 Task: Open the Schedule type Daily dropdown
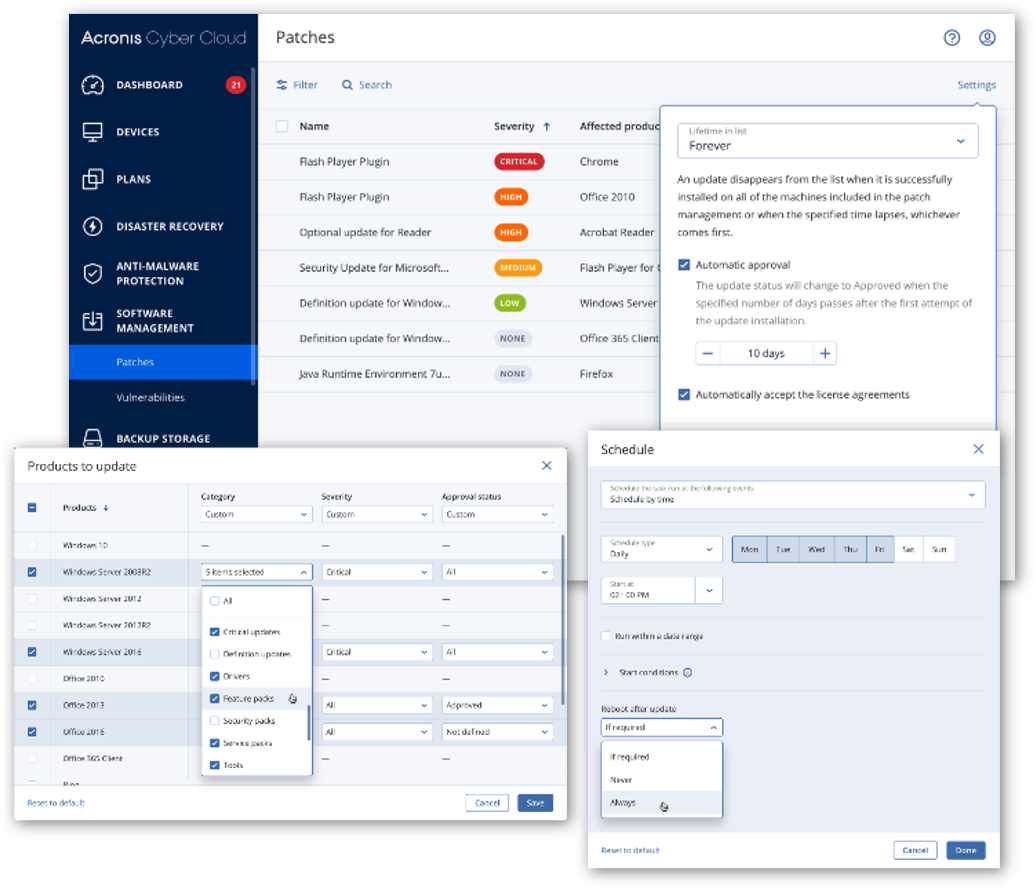point(661,549)
